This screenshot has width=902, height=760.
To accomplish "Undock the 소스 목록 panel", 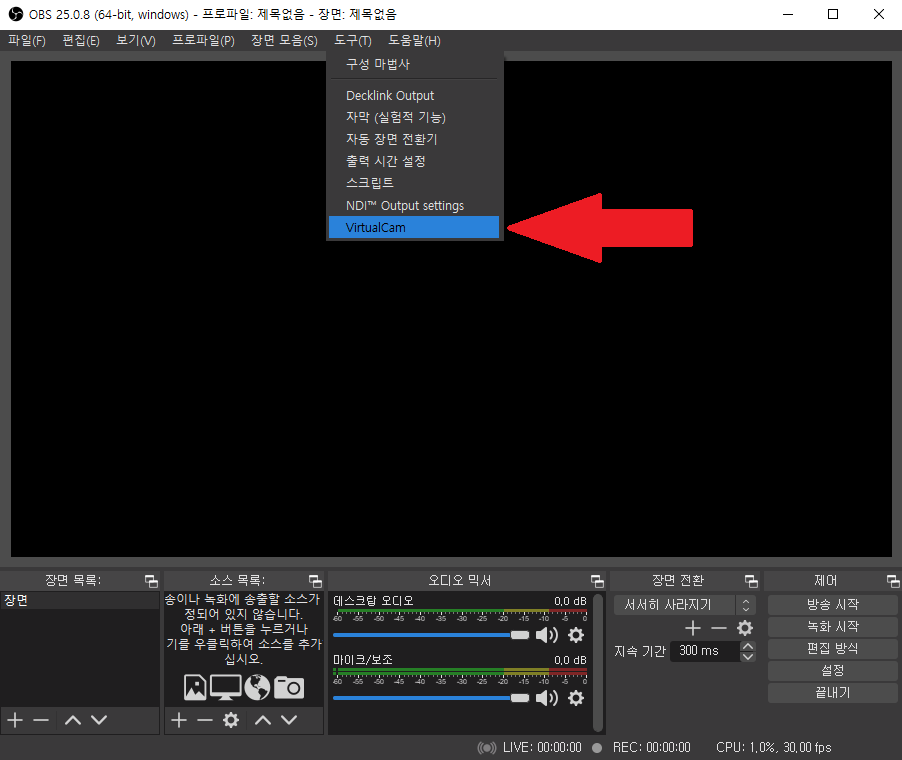I will click(315, 580).
